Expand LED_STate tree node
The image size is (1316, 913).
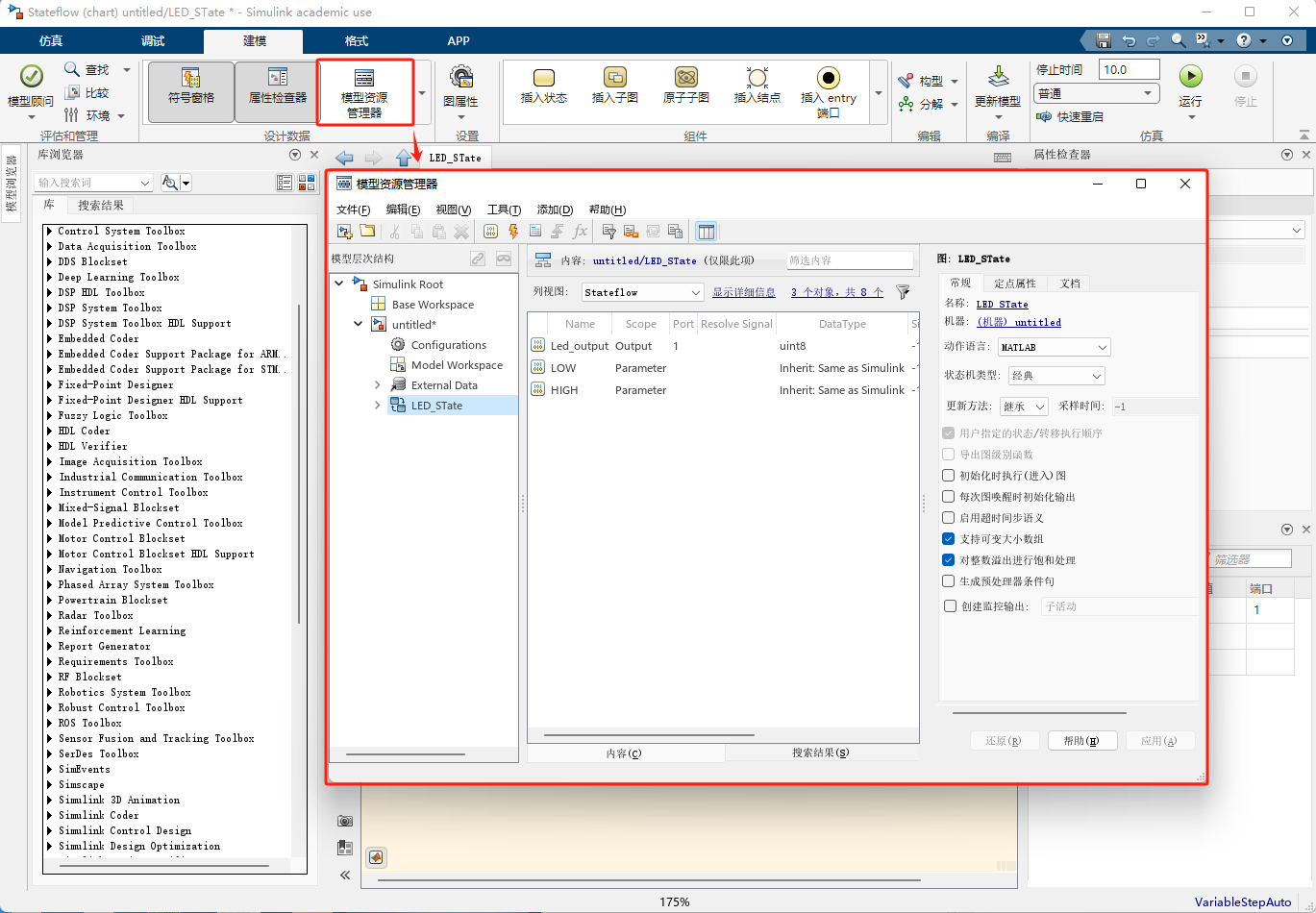[x=378, y=405]
